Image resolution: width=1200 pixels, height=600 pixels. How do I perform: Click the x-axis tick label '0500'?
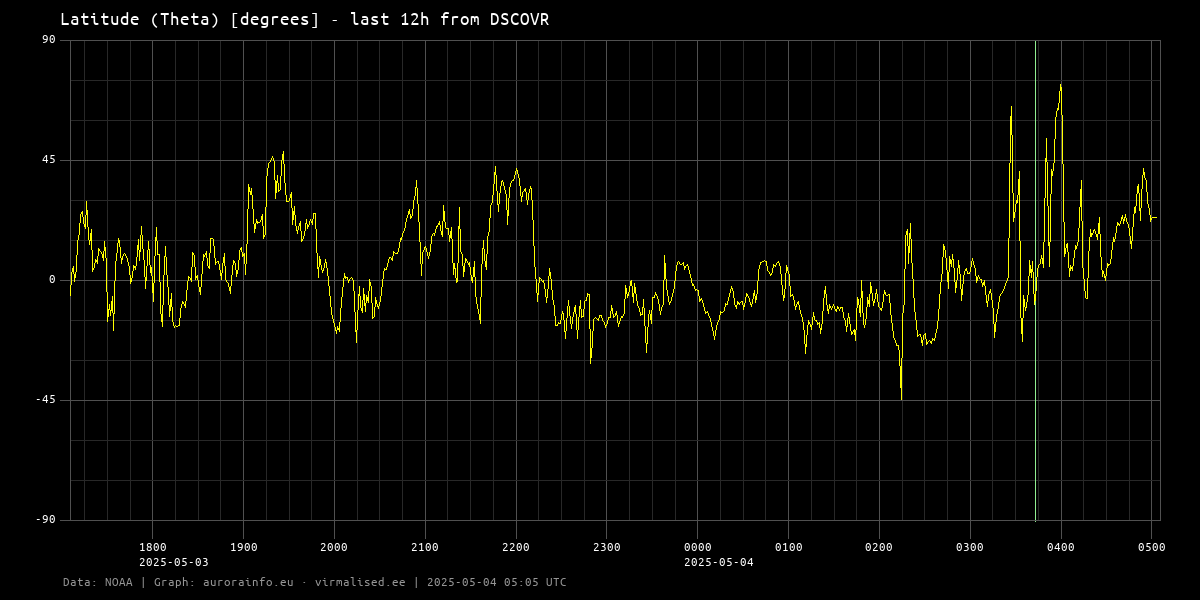[x=1151, y=547]
